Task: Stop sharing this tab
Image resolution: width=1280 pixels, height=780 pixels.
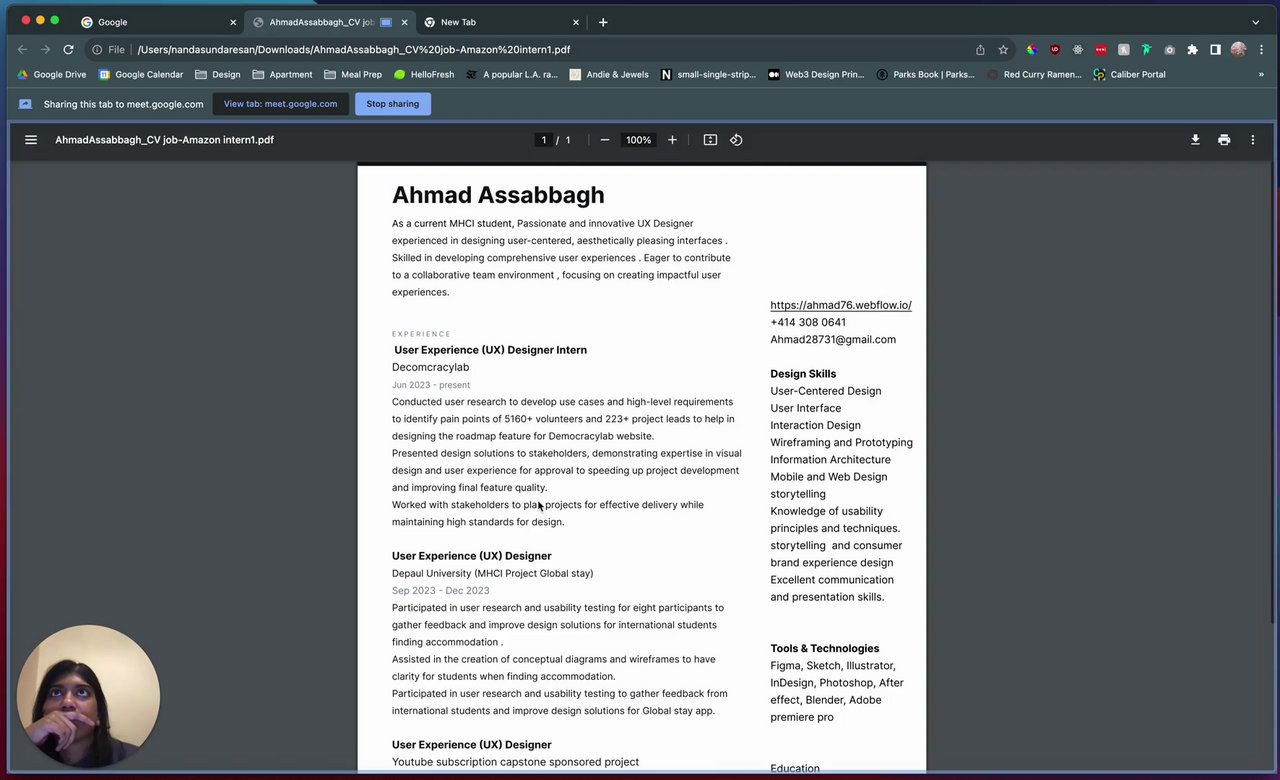Action: [393, 104]
